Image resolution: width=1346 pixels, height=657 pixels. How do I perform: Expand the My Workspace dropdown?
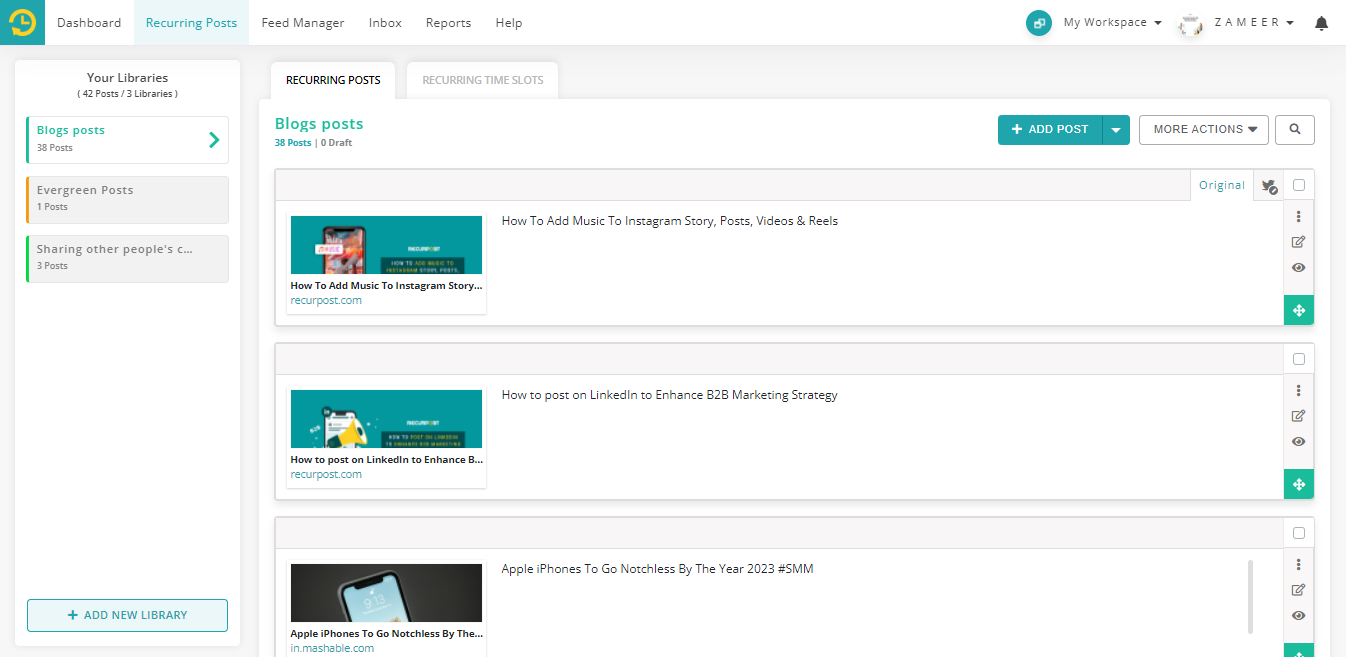tap(1112, 23)
